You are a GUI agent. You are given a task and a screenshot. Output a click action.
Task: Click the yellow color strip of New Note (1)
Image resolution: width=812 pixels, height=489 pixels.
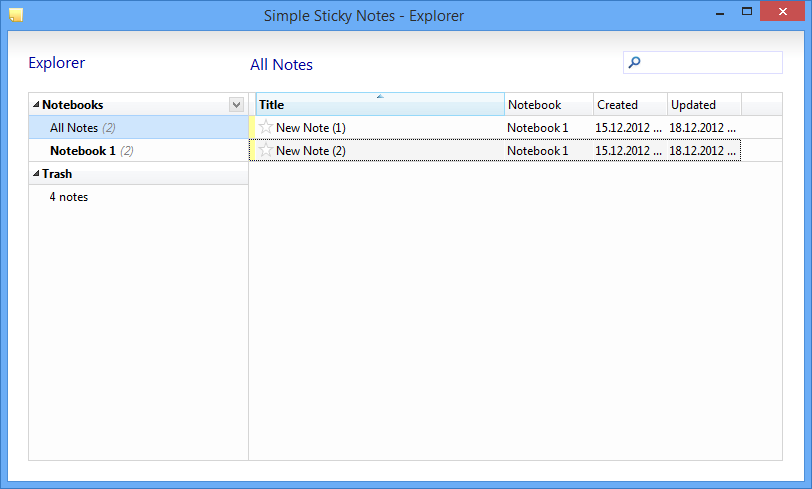252,127
